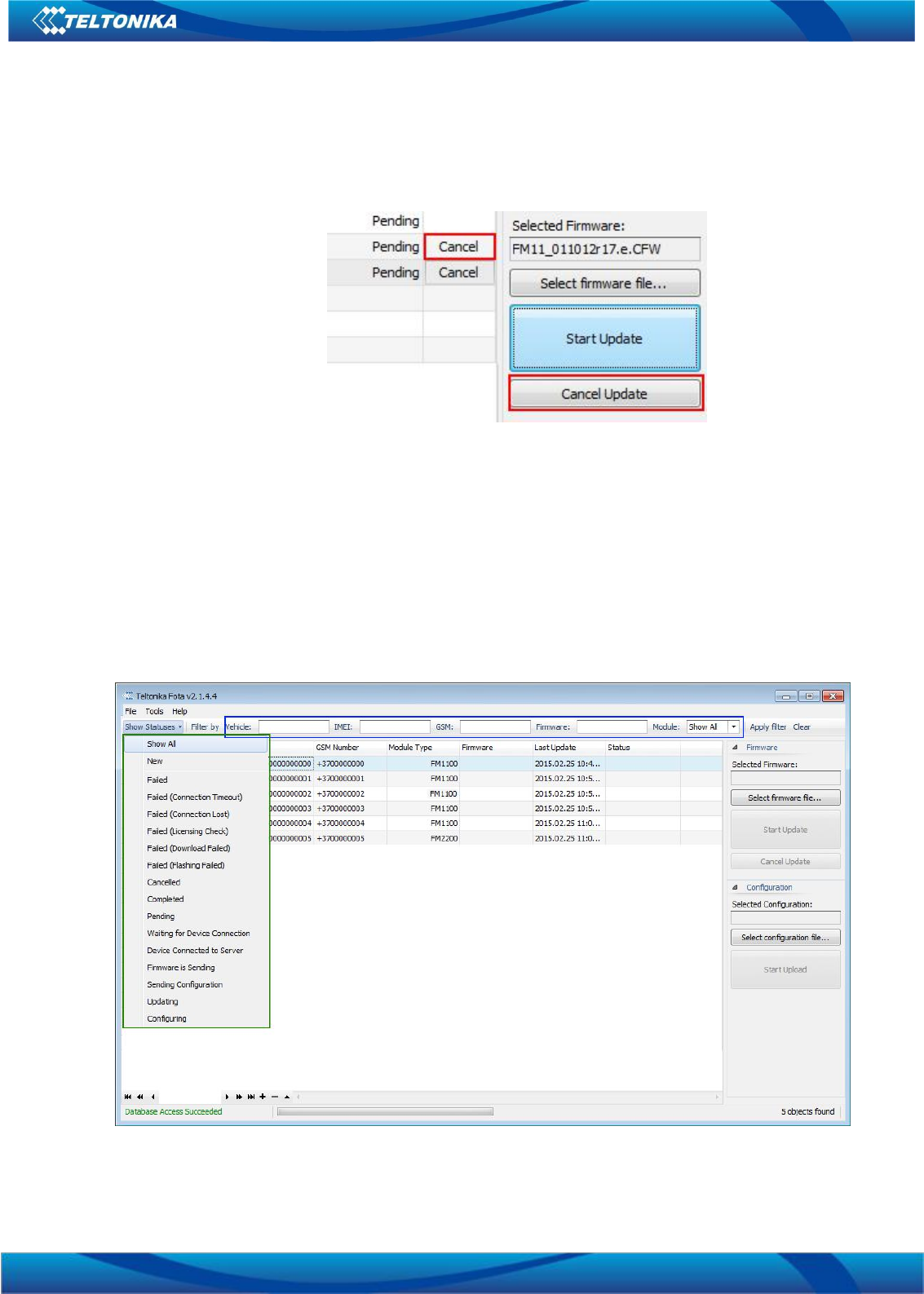
Task: Click 5 objects found status text
Action: coord(807,1111)
